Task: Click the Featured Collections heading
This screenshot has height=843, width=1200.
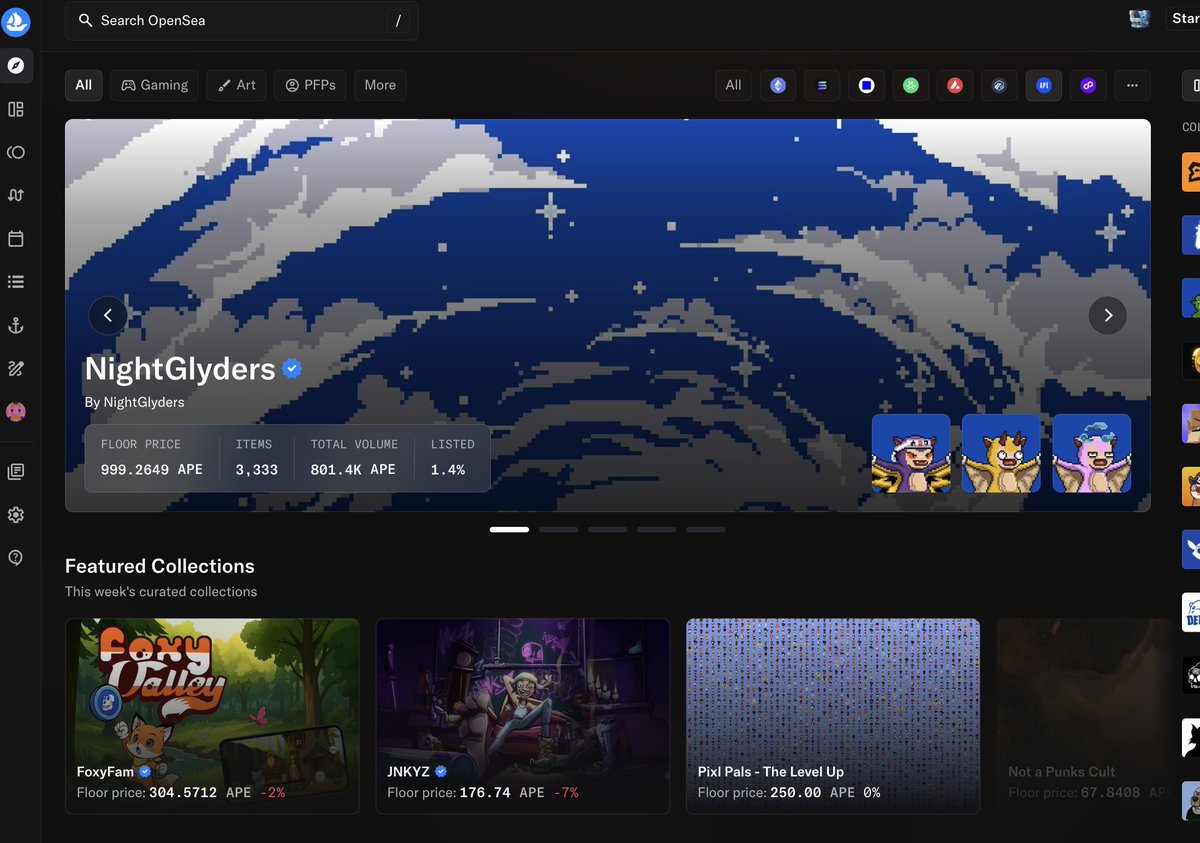Action: (x=160, y=566)
